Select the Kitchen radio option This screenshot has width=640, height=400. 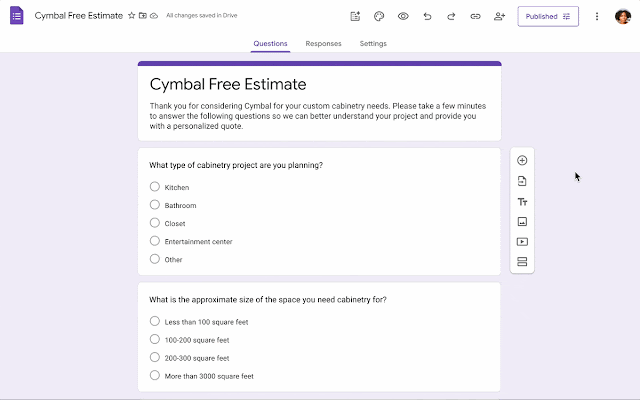click(x=155, y=187)
